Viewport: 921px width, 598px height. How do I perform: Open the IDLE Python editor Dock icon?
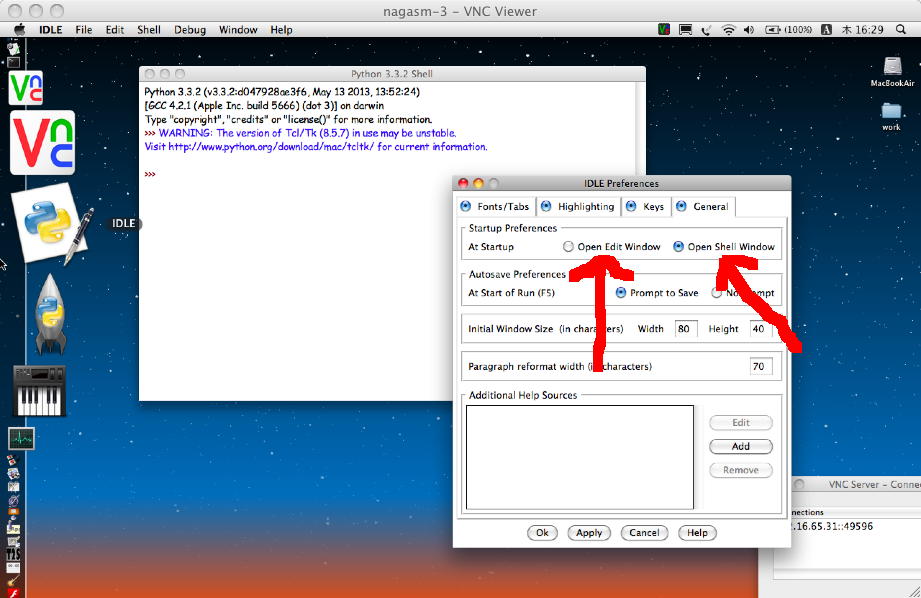click(x=51, y=224)
